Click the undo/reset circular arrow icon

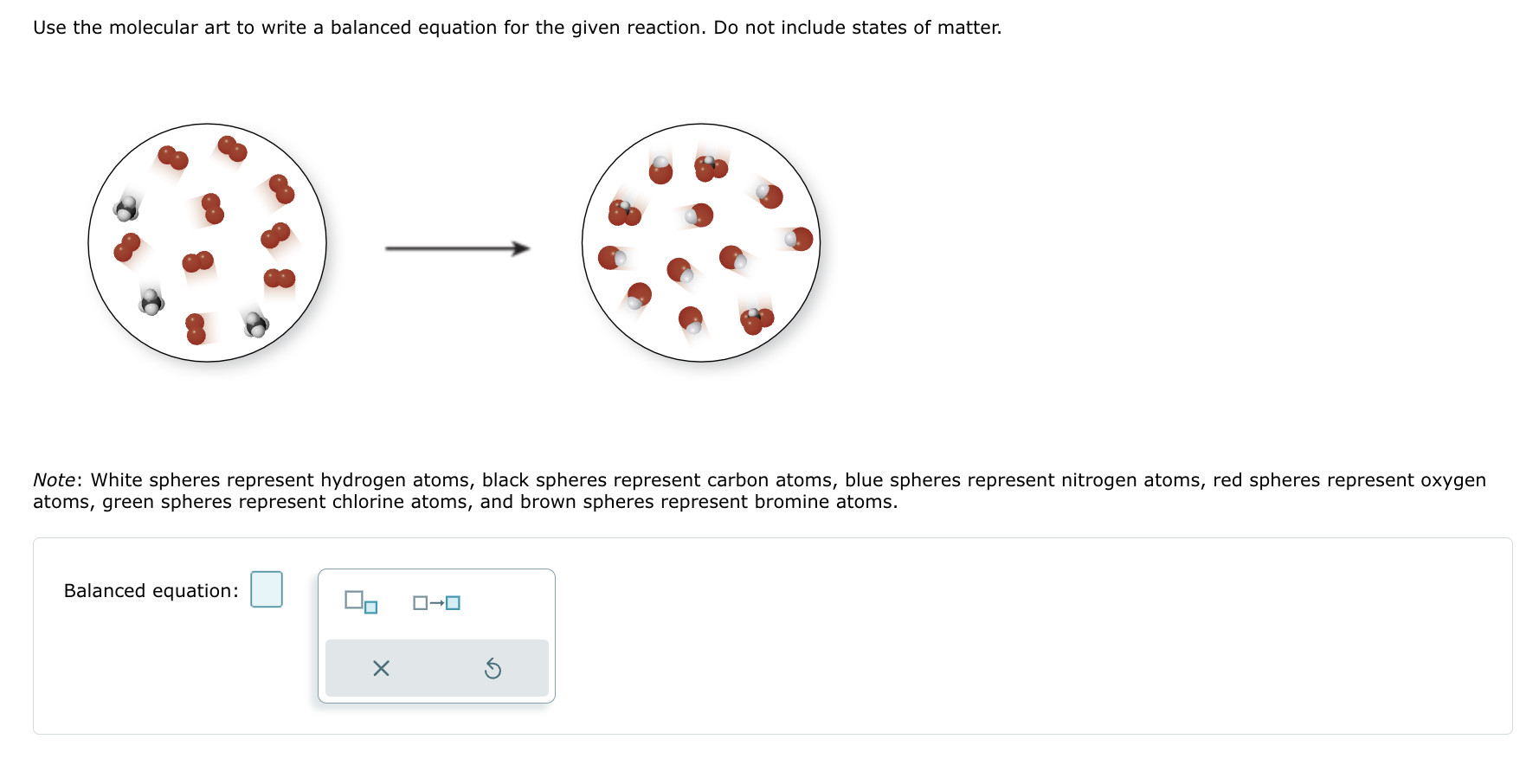pos(493,668)
